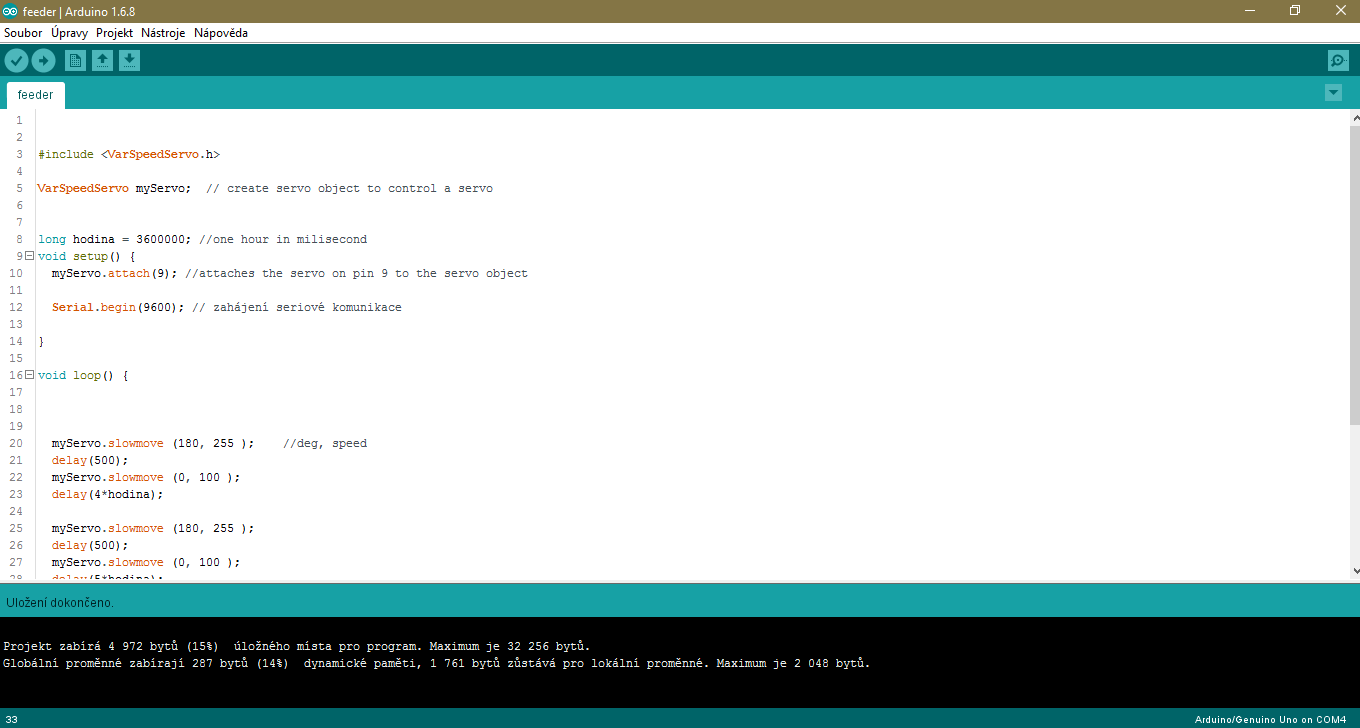Click the Verify sketch checkmark icon
The width and height of the screenshot is (1360, 728).
16,61
